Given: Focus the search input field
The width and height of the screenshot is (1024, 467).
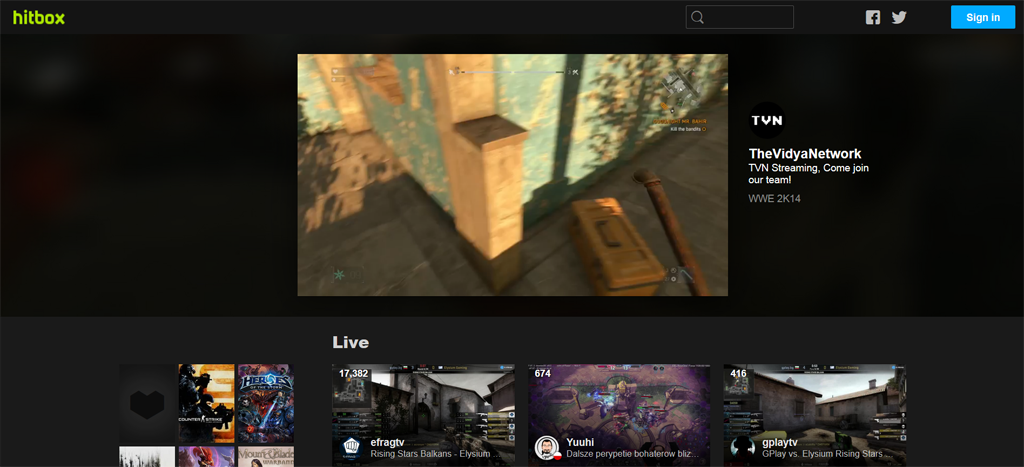Looking at the screenshot, I should point(740,17).
